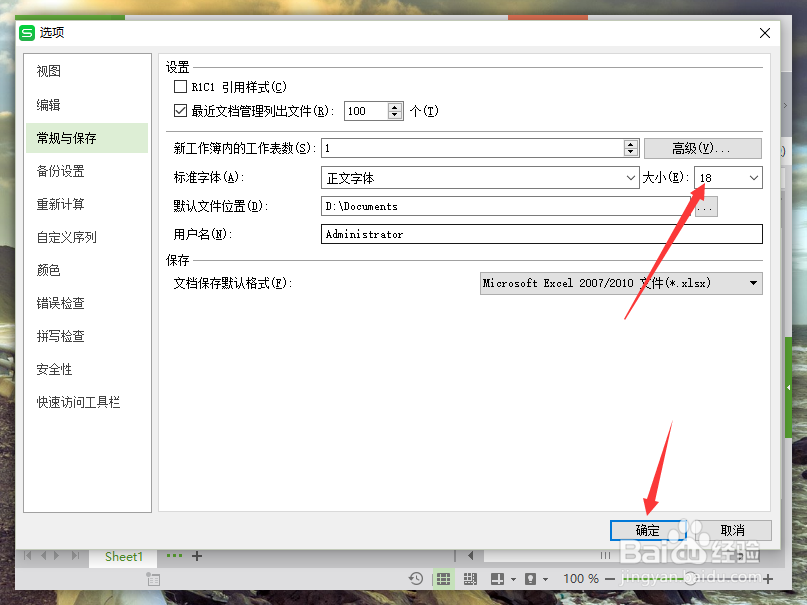This screenshot has height=605, width=807.
Task: Click the green sheet list dots icon
Action: click(174, 556)
